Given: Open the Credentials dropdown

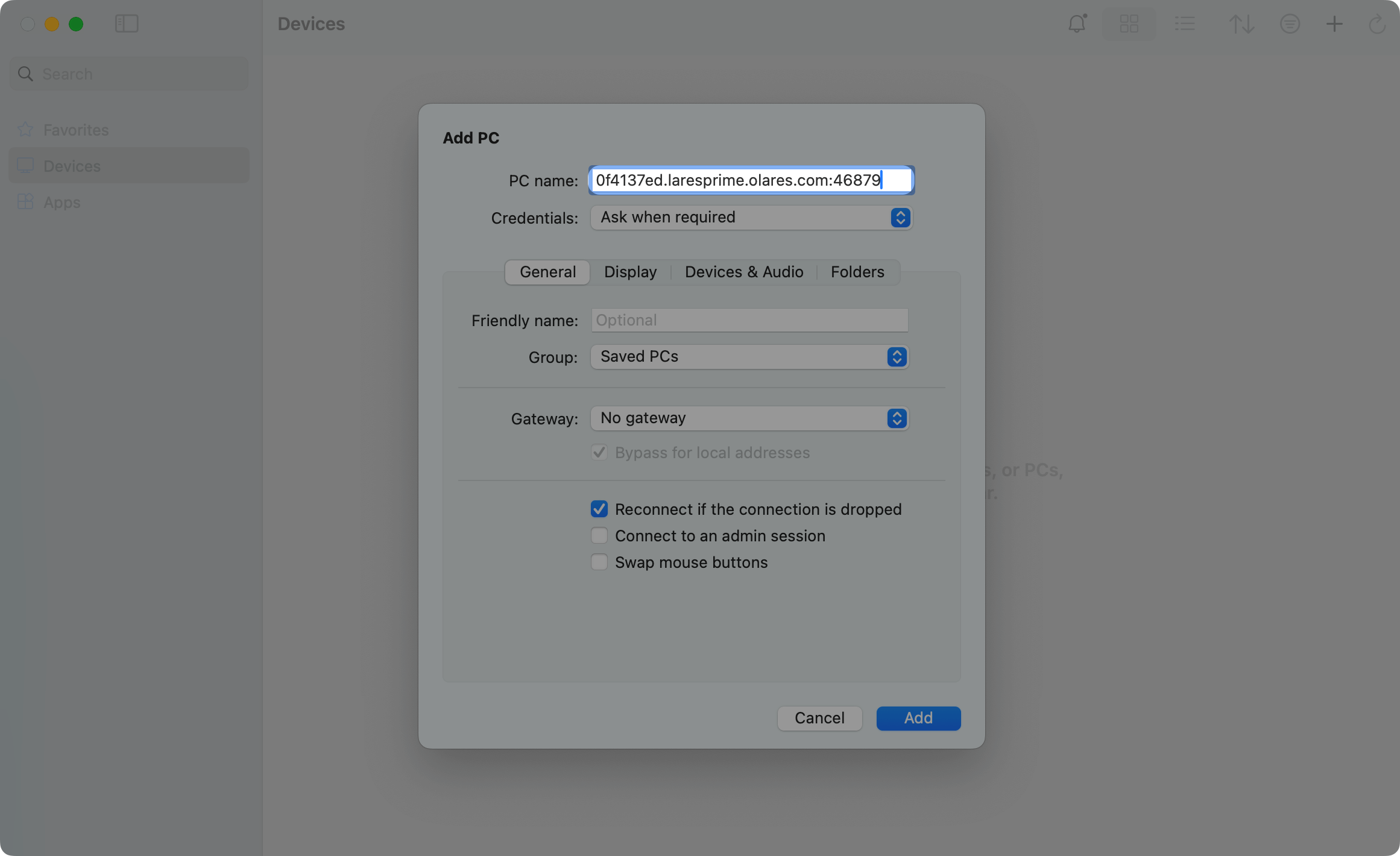Looking at the screenshot, I should 751,218.
